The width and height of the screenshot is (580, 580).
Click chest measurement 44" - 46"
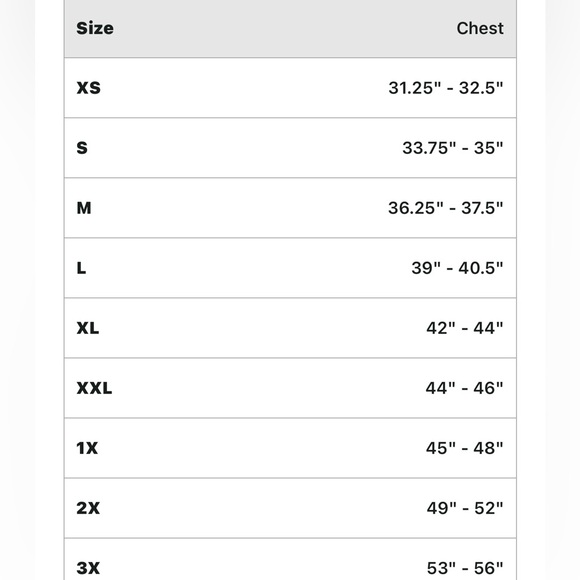coord(465,388)
